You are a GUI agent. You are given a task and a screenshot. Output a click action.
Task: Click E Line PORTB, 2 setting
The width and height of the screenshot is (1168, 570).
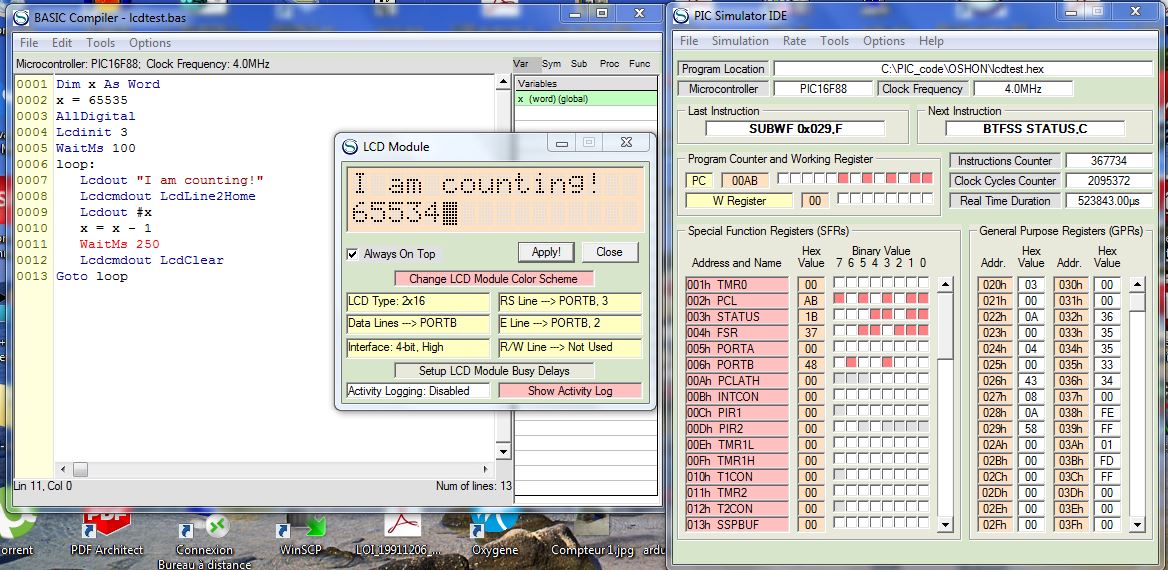(x=570, y=324)
